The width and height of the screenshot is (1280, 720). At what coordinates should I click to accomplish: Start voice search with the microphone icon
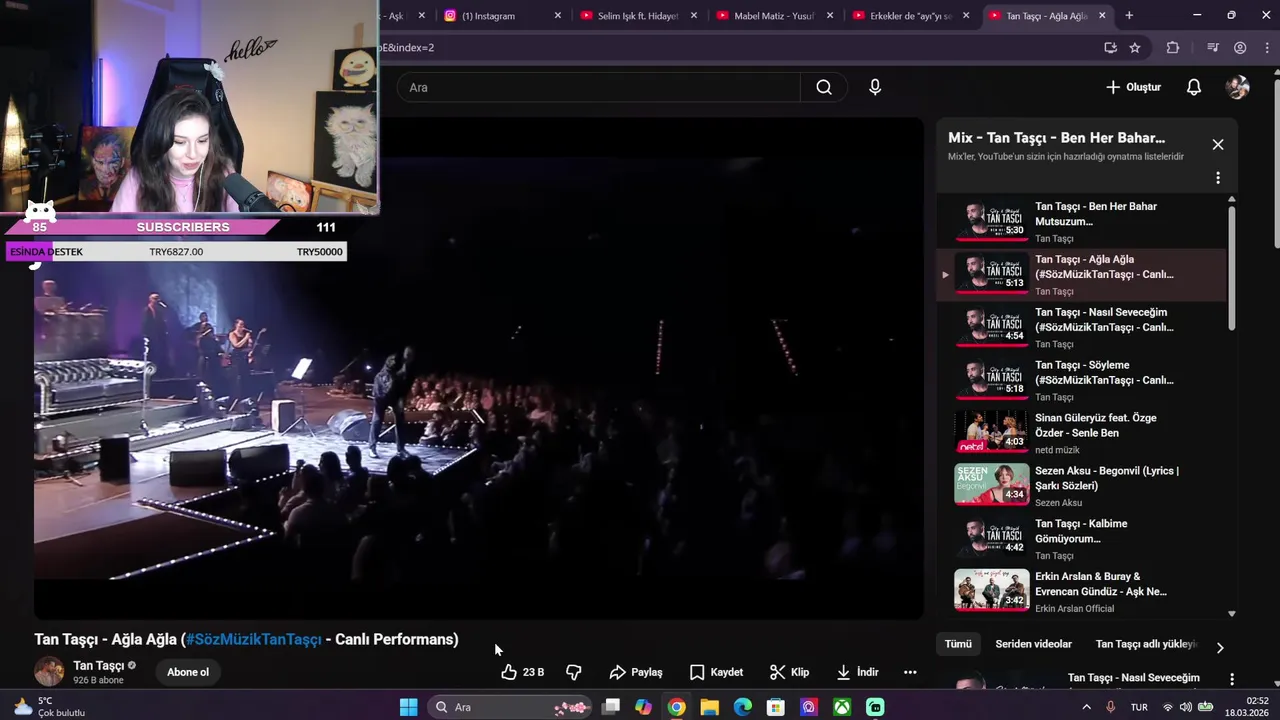pos(875,87)
